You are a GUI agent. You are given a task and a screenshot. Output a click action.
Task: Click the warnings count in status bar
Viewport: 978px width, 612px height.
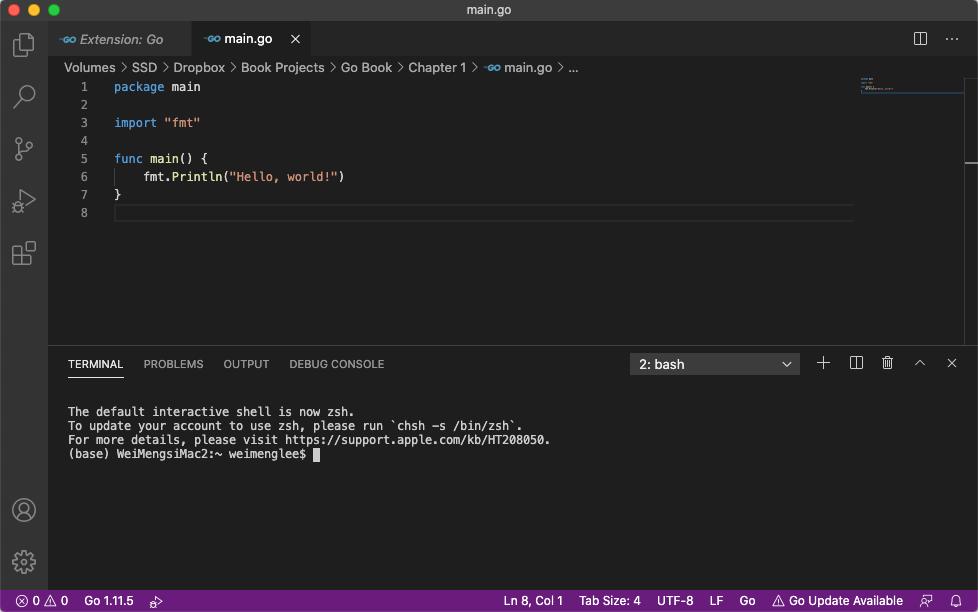(x=56, y=601)
